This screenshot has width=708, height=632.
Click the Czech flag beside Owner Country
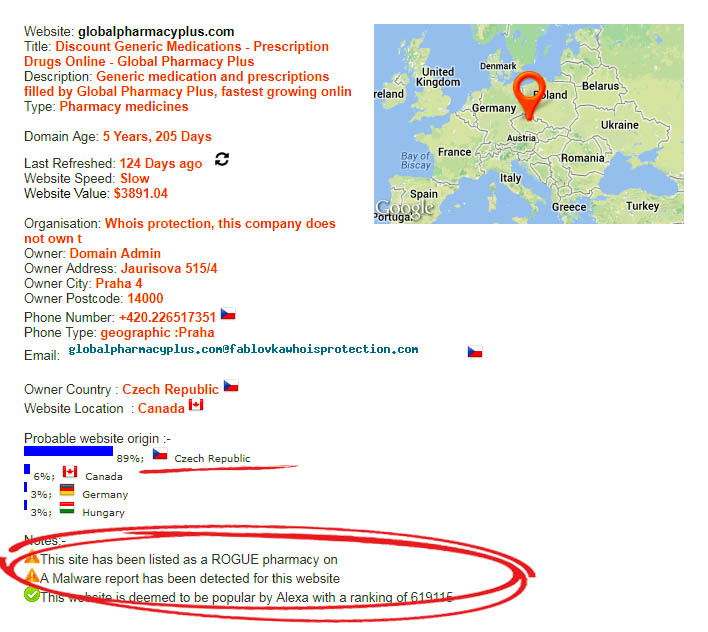(231, 386)
